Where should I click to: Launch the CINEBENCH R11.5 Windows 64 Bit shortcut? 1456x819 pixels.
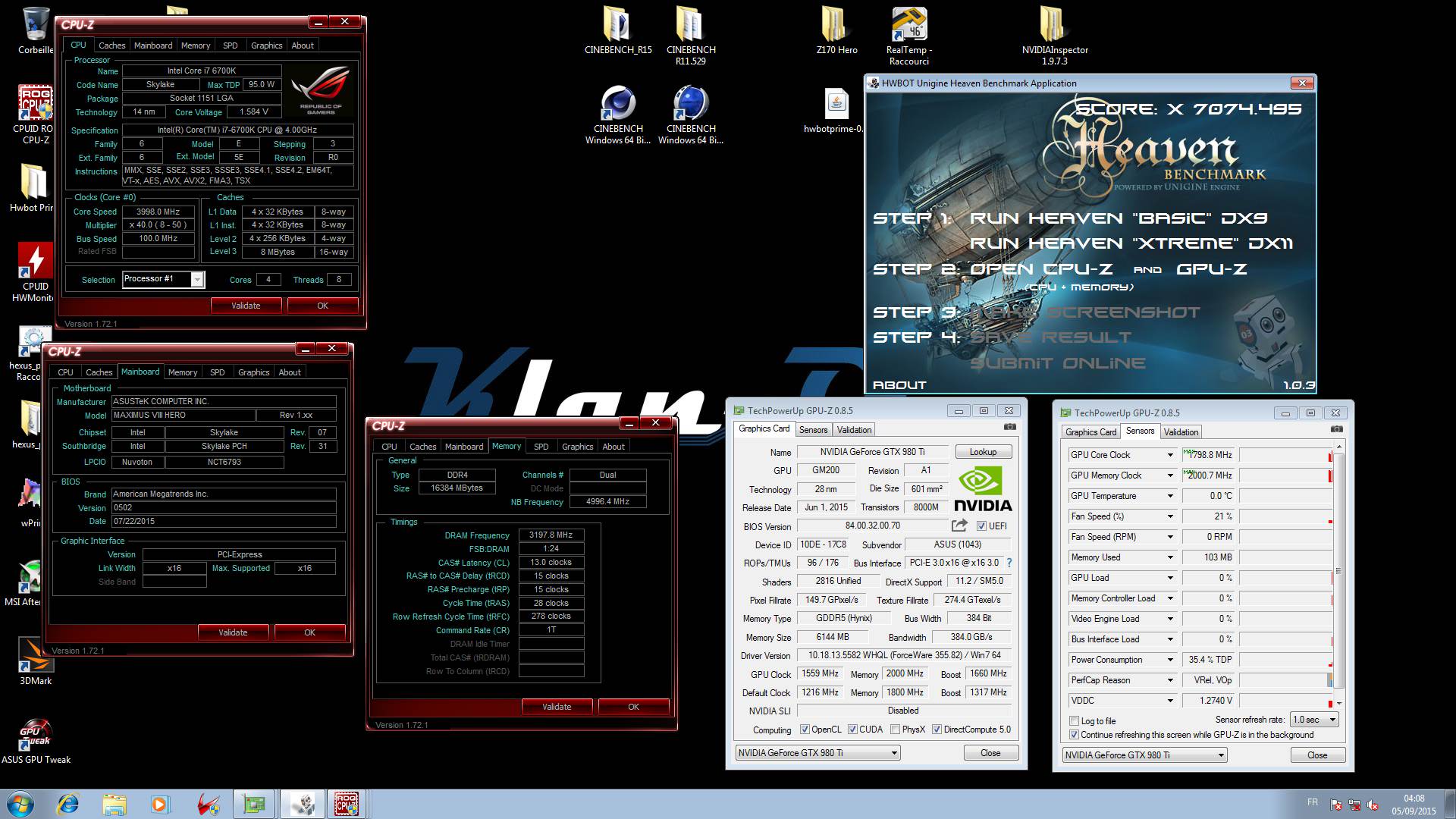[x=691, y=114]
